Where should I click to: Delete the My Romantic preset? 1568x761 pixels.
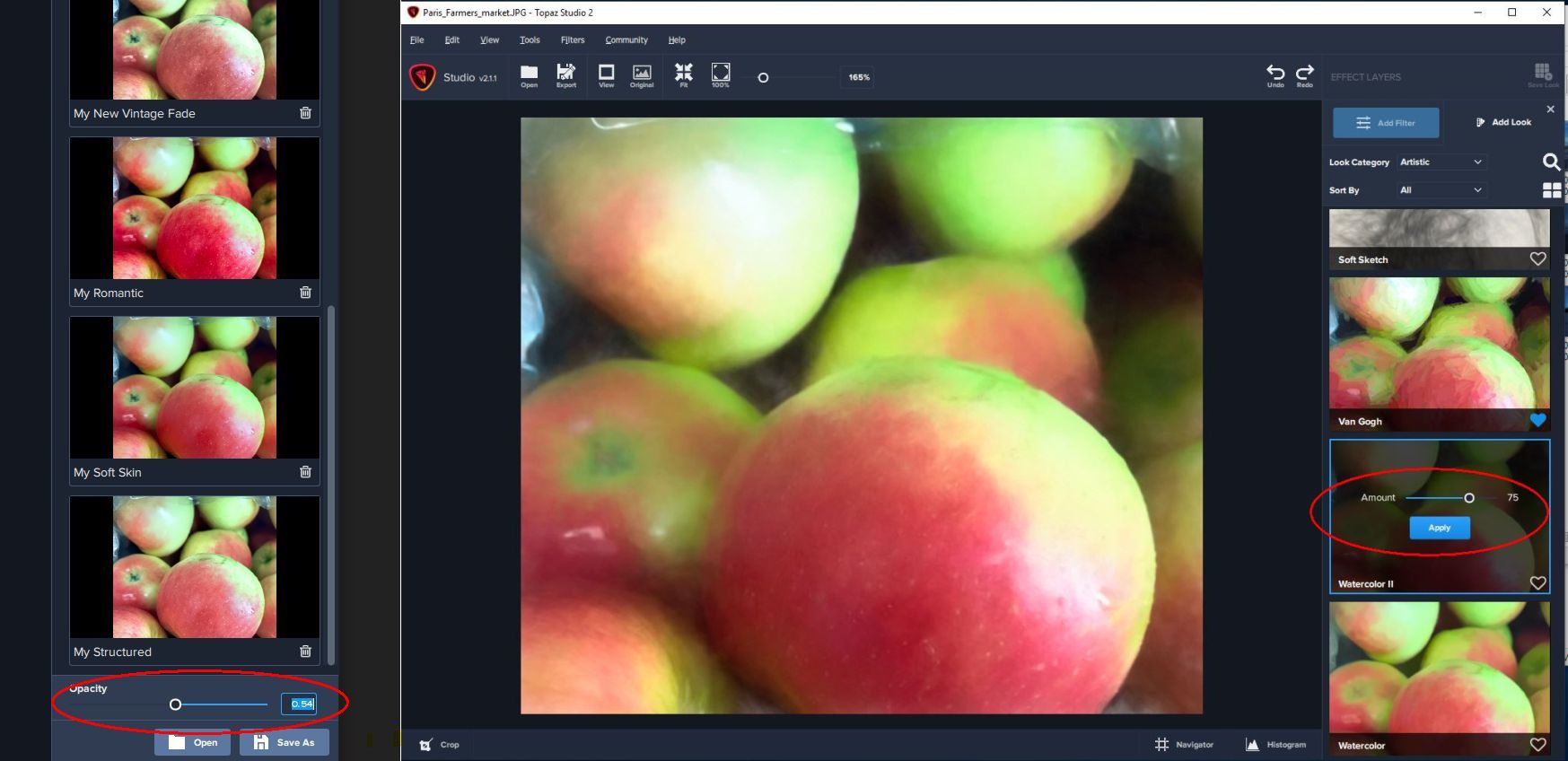[305, 293]
